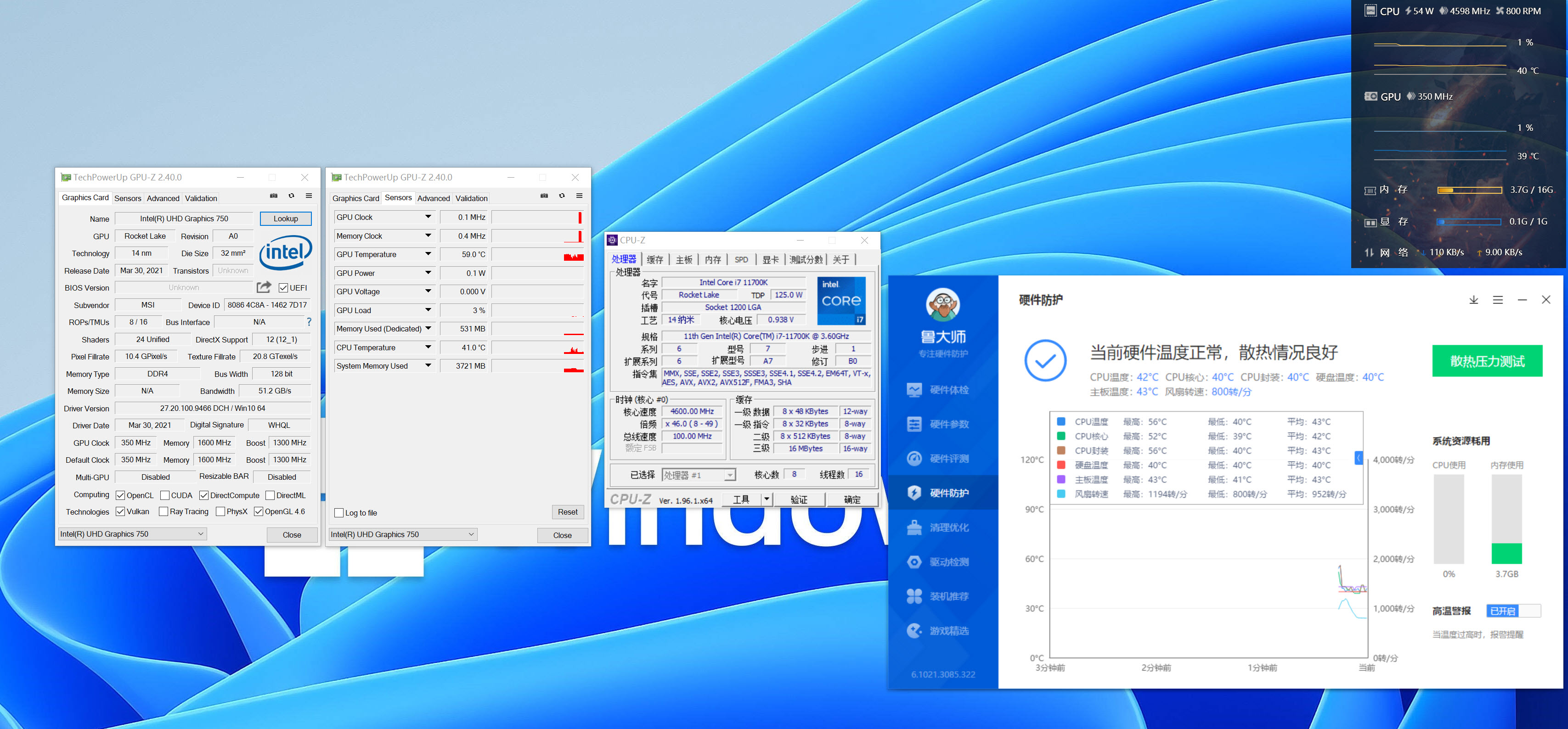Expand the GPU Temperature sensor dropdown
The height and width of the screenshot is (729, 1568).
tap(428, 254)
